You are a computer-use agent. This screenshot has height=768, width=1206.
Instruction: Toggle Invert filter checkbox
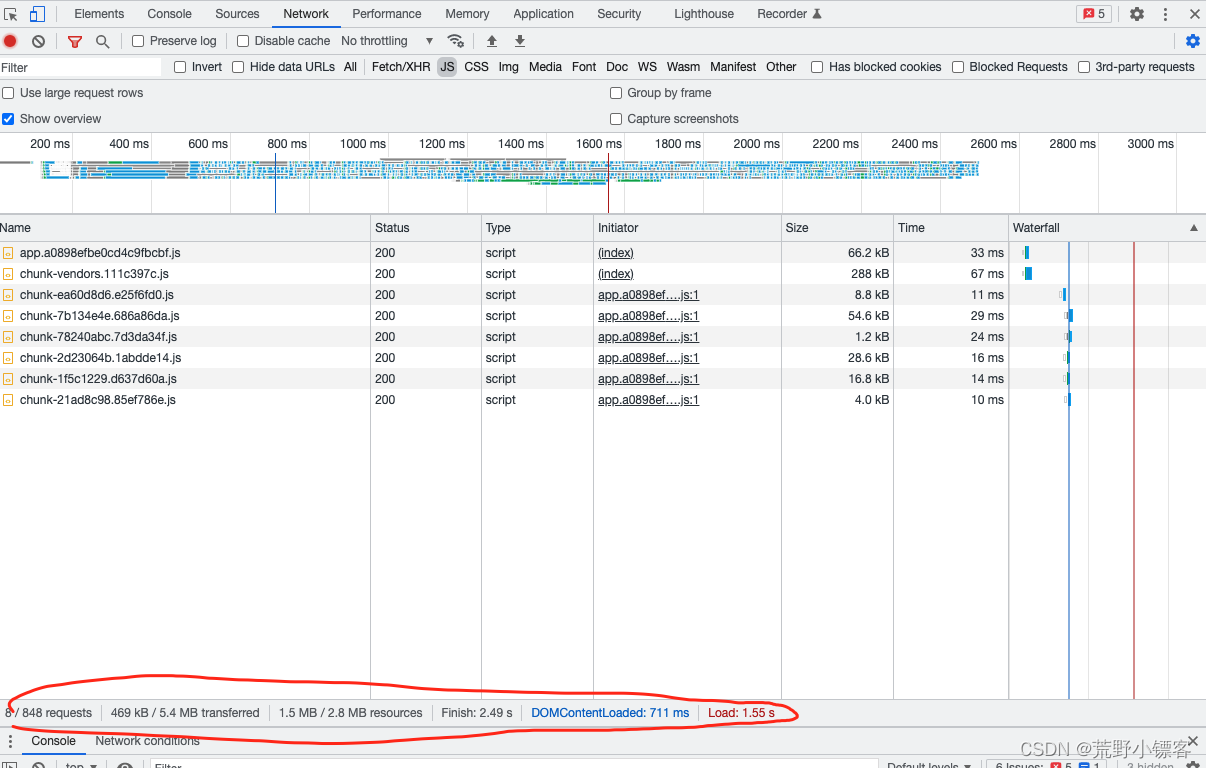(x=180, y=67)
